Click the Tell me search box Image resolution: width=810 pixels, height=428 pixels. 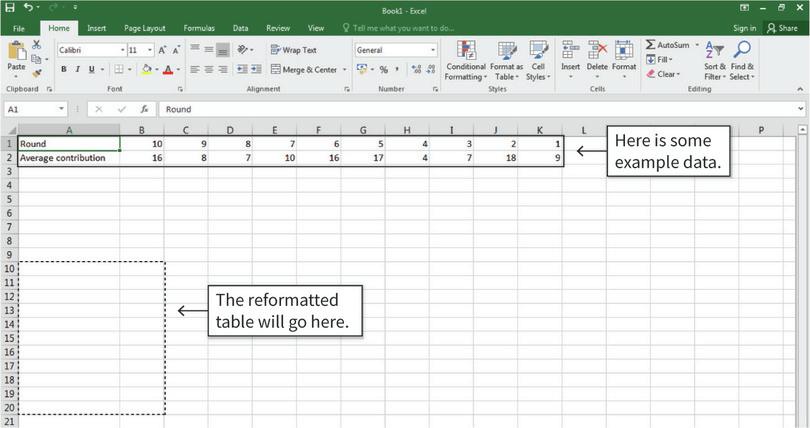coord(398,28)
